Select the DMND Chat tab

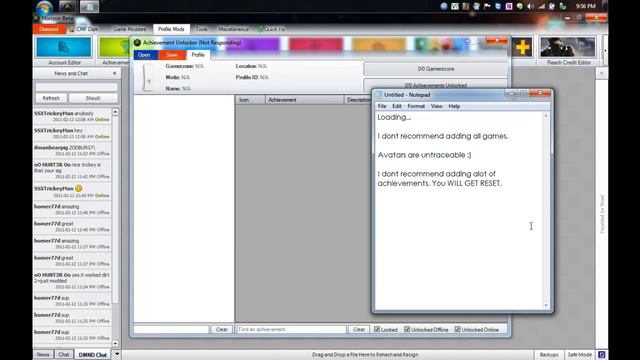(x=93, y=354)
